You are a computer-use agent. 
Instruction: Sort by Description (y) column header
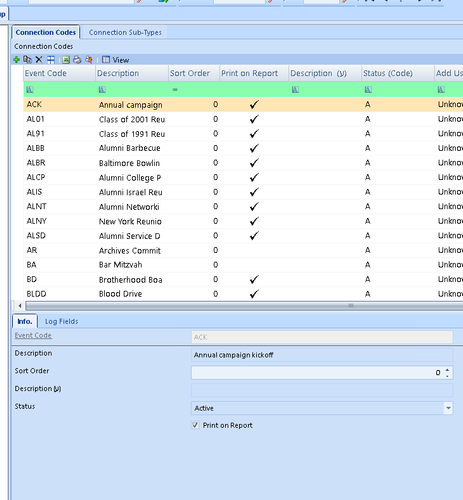(x=325, y=73)
